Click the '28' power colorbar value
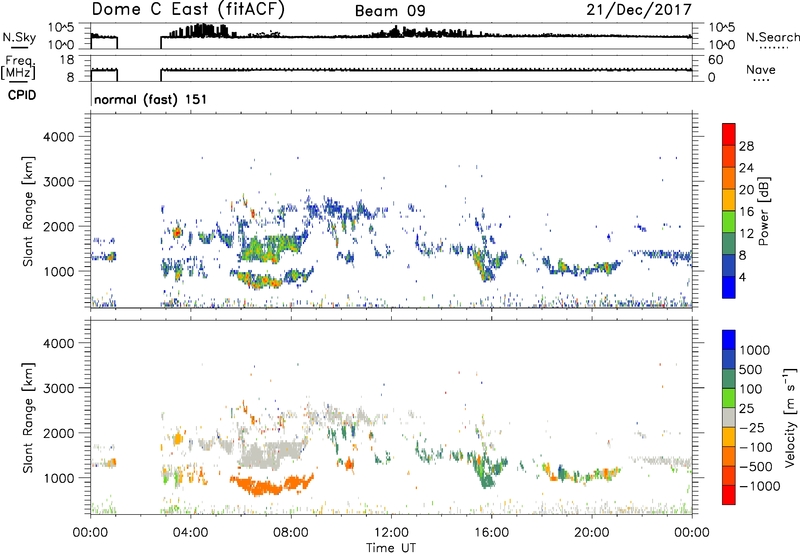 [x=746, y=146]
